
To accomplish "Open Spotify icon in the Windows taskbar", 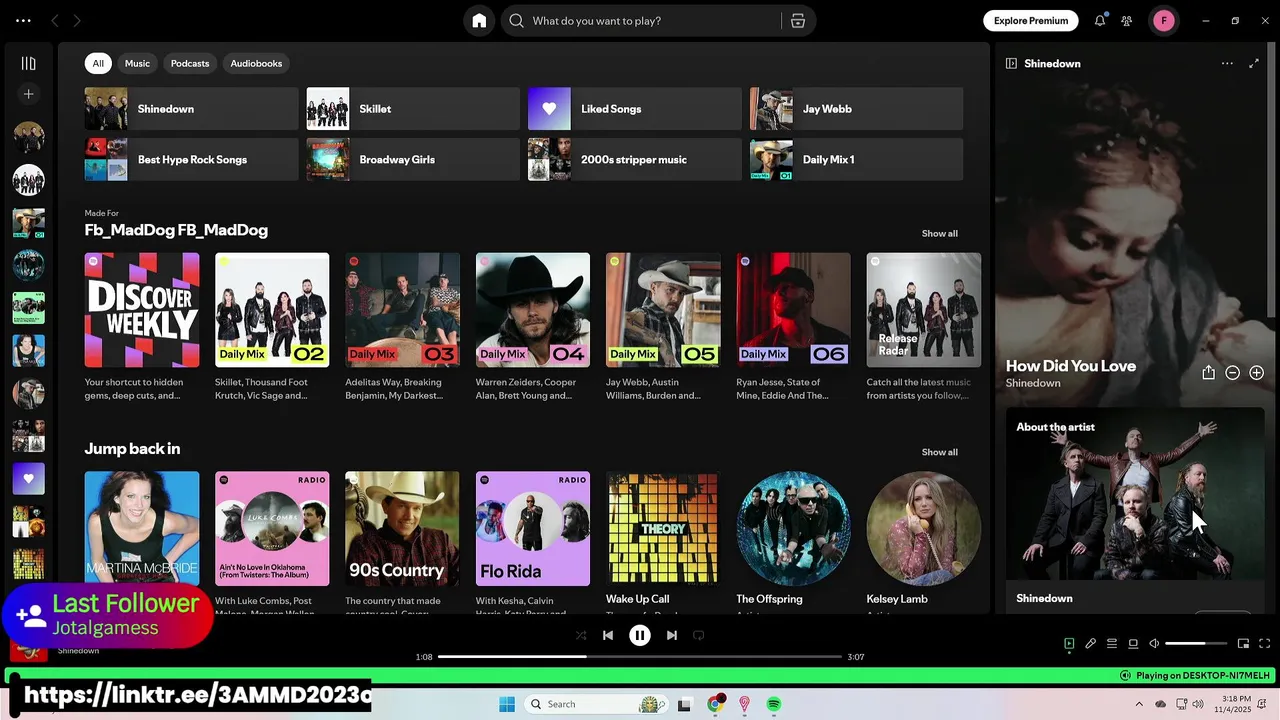I will click(774, 704).
